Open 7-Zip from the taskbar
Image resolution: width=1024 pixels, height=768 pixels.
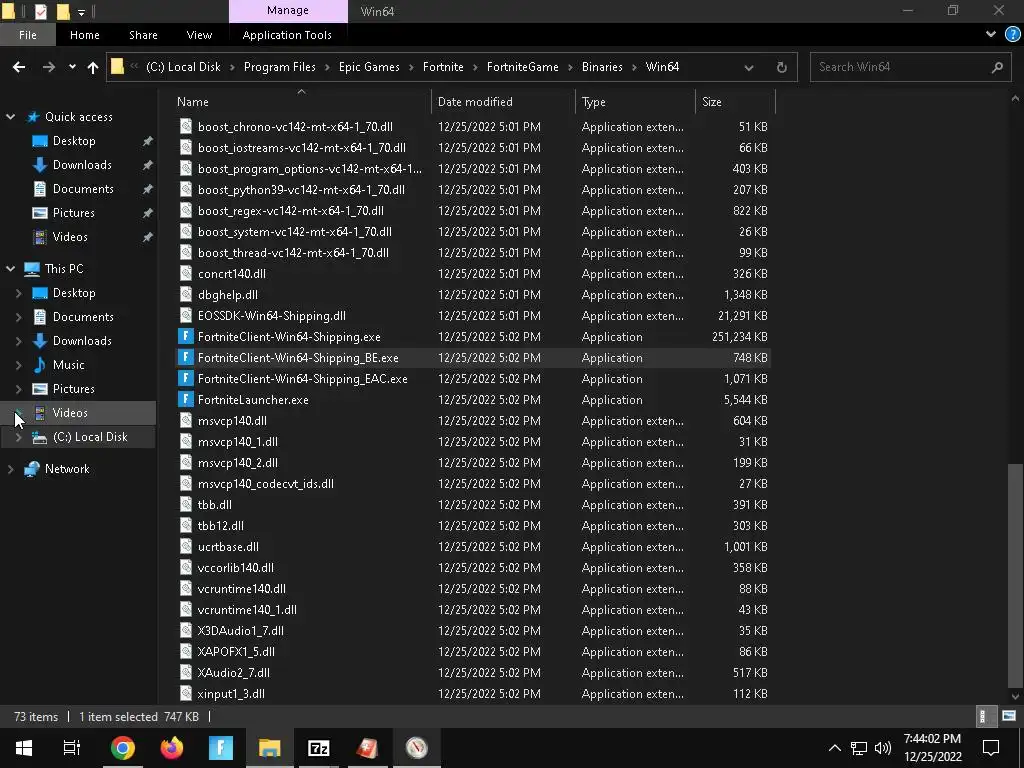pyautogui.click(x=319, y=748)
